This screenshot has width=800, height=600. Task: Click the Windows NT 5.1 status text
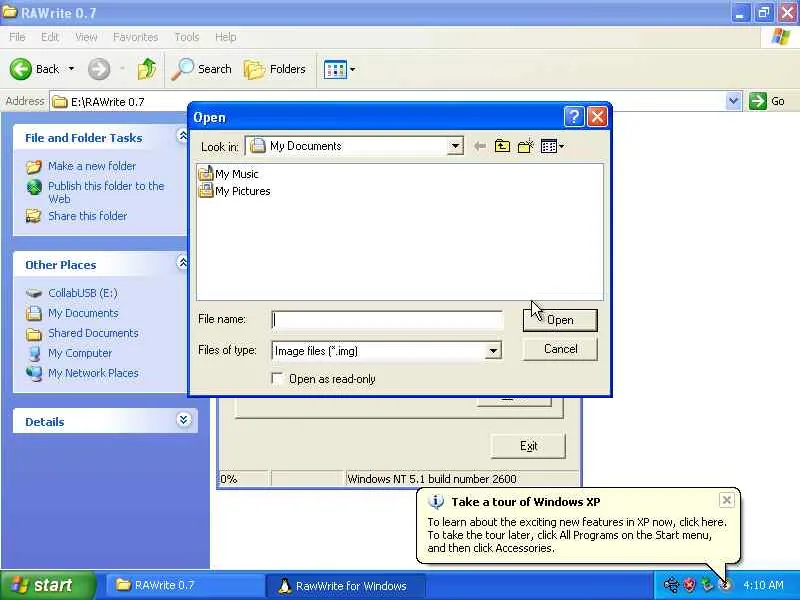click(x=432, y=479)
